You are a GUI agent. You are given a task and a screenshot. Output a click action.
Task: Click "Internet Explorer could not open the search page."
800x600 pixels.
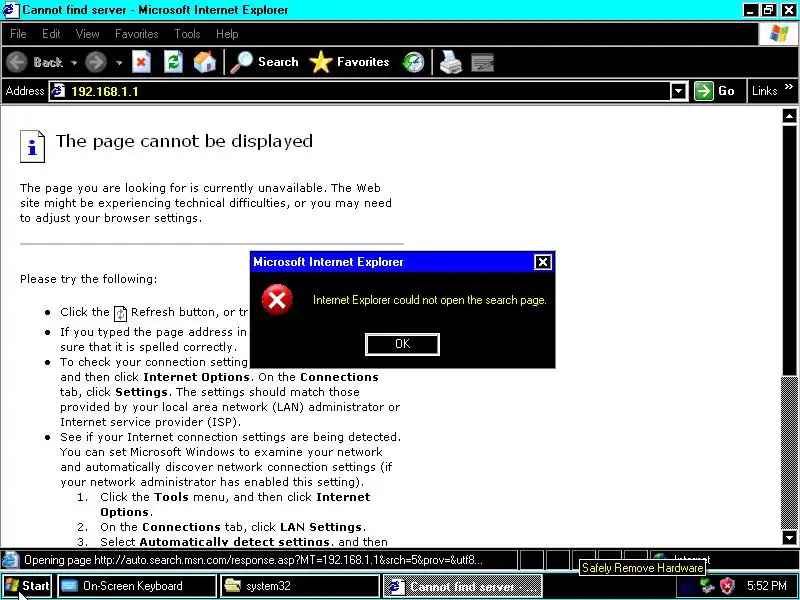click(430, 300)
